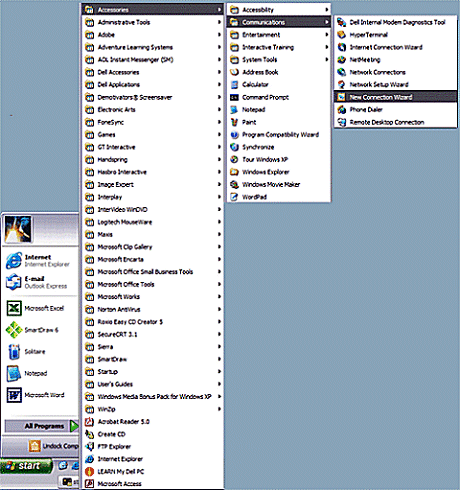Click the LEARN My Dell PC icon
This screenshot has width=460, height=490.
[x=89, y=472]
